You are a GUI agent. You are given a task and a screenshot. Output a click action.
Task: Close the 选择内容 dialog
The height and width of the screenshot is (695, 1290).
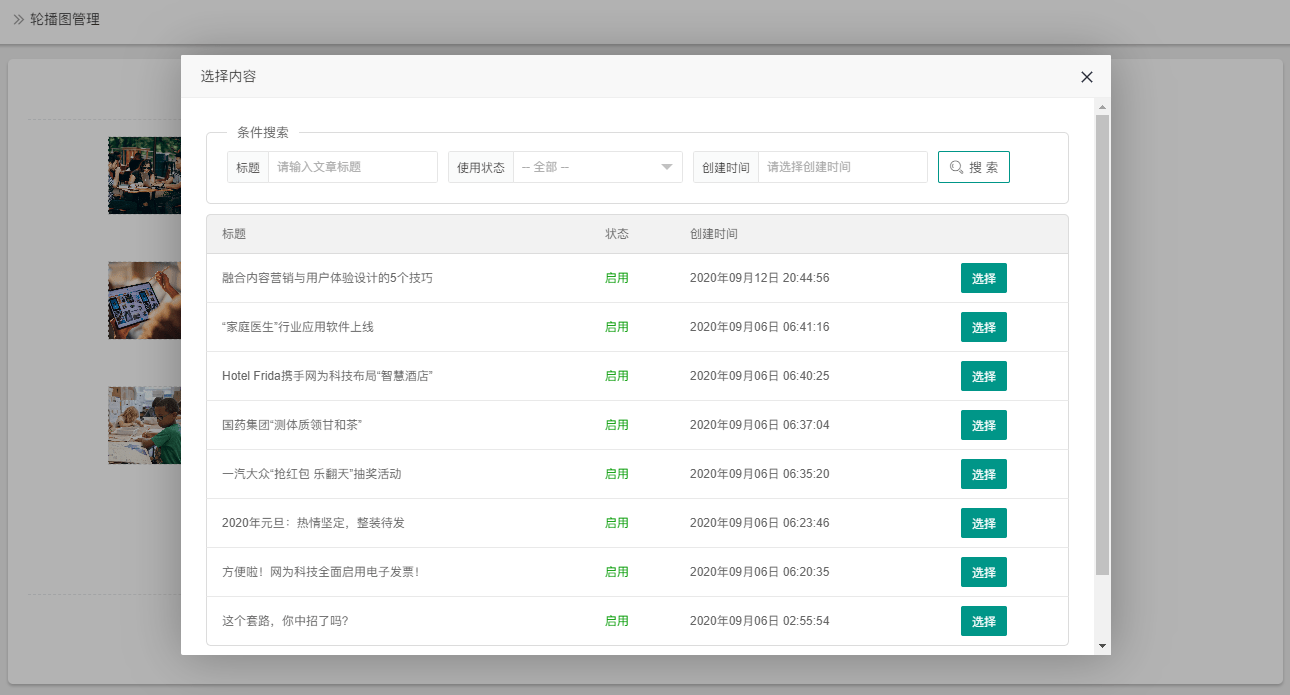1087,77
